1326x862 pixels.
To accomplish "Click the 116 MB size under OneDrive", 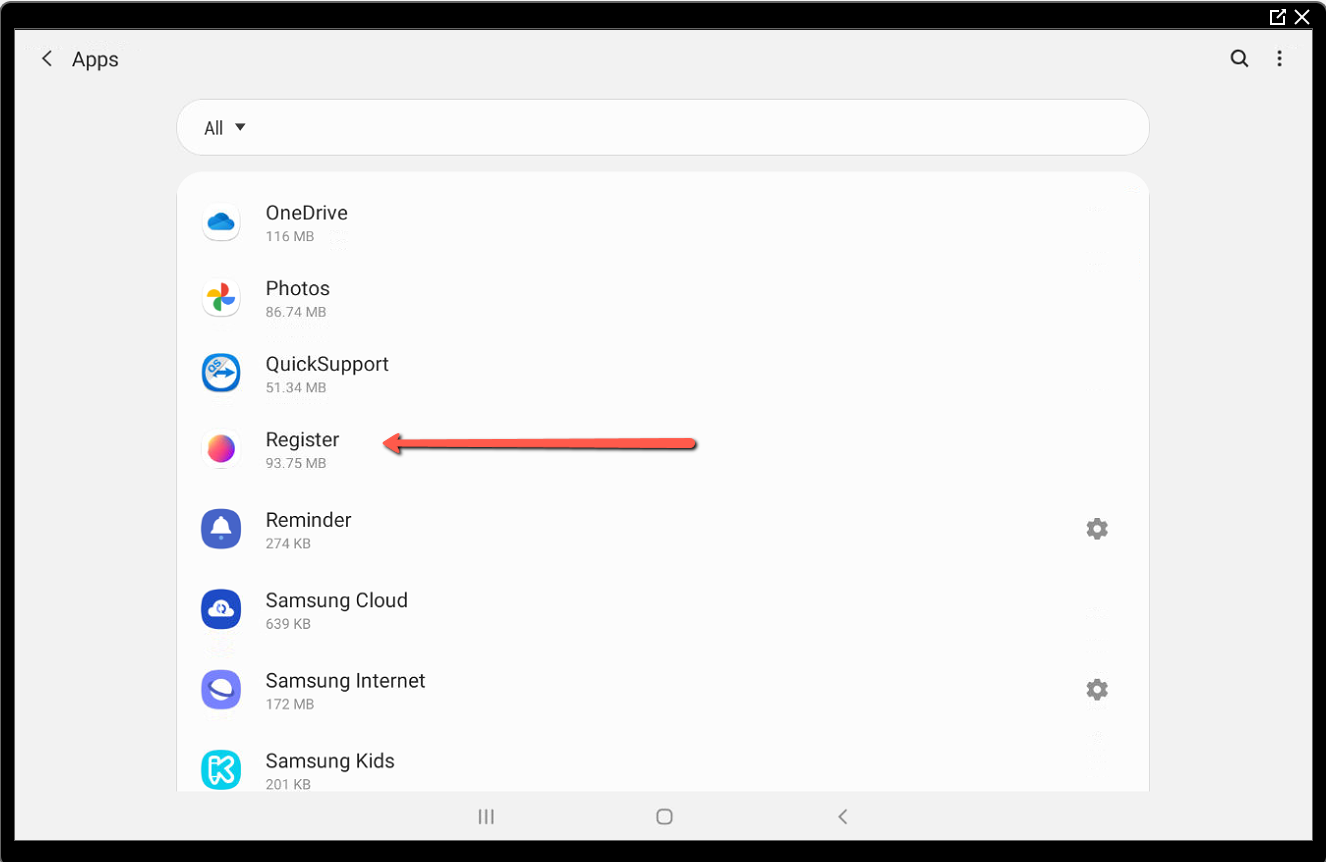I will (290, 237).
